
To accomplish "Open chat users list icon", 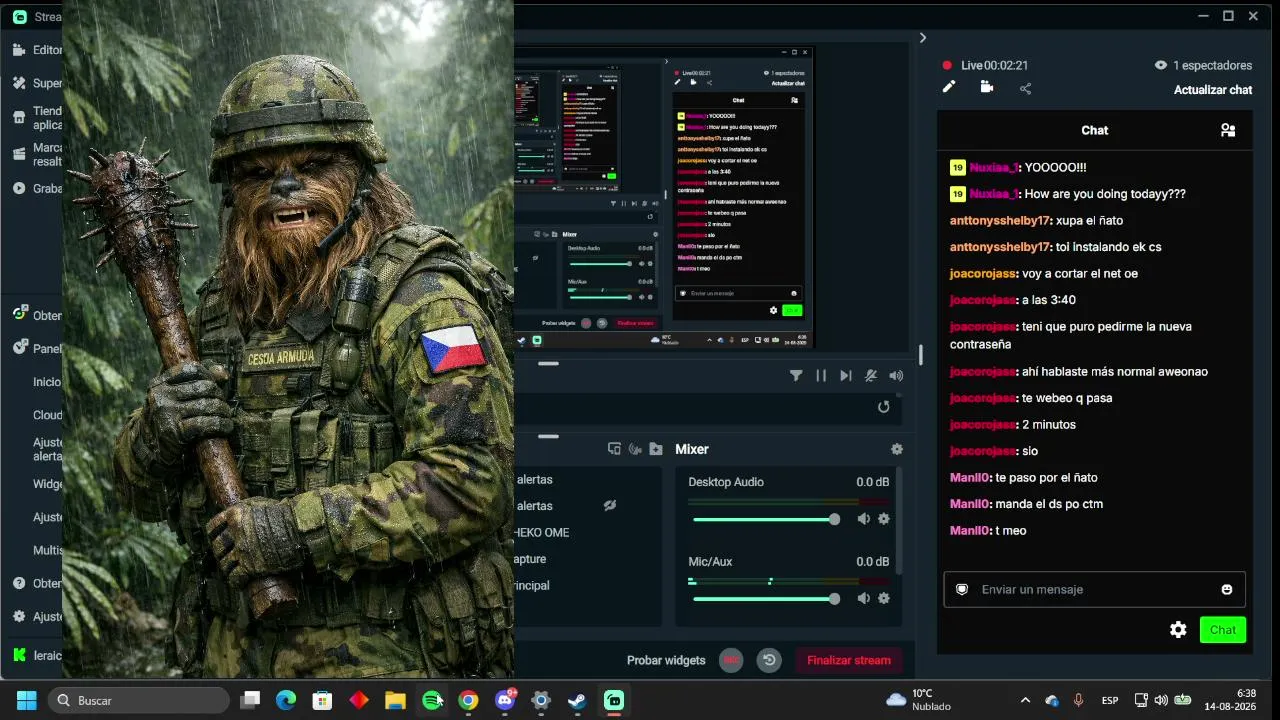I will click(1228, 130).
